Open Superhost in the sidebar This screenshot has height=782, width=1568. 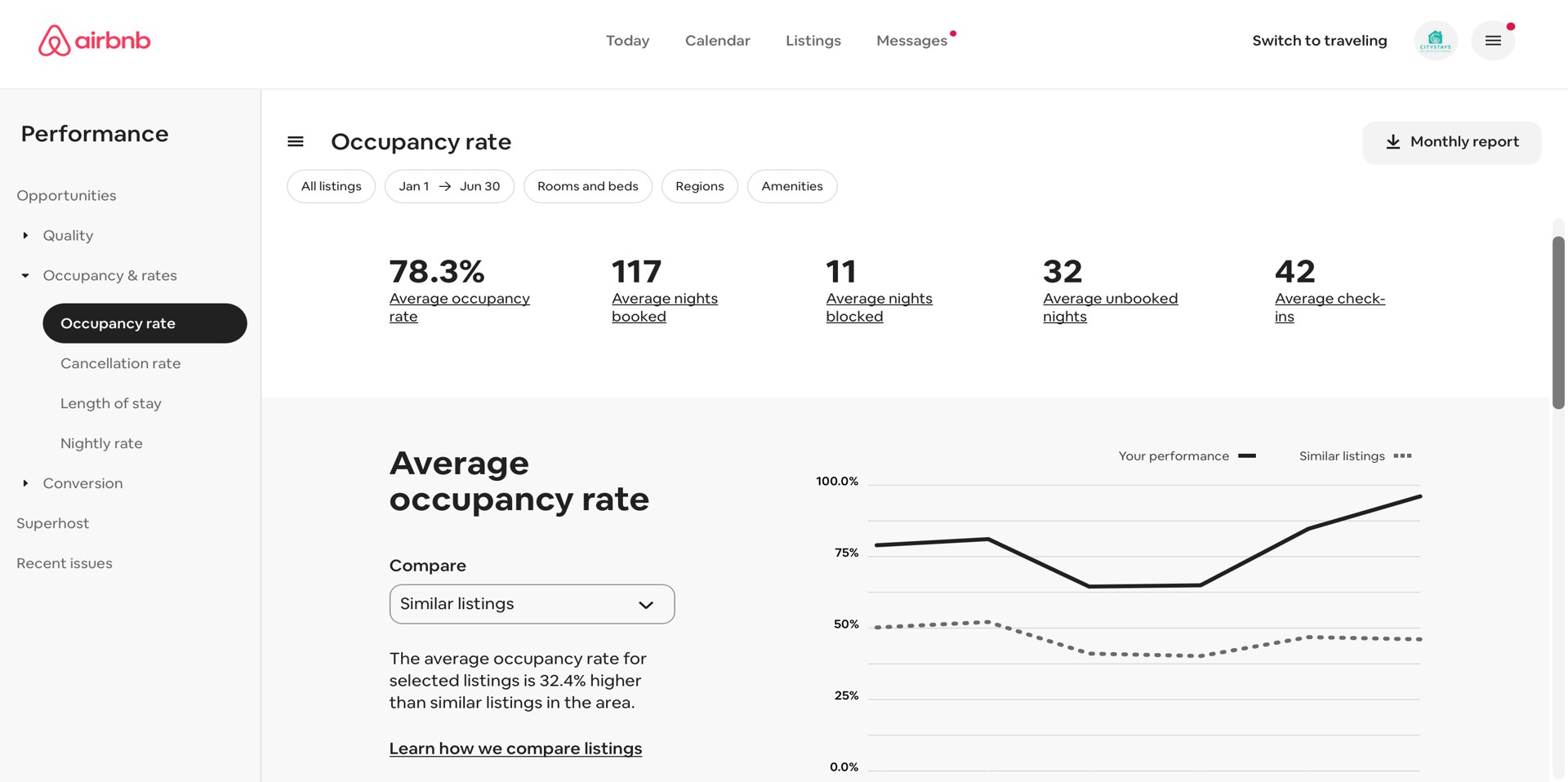(x=52, y=523)
